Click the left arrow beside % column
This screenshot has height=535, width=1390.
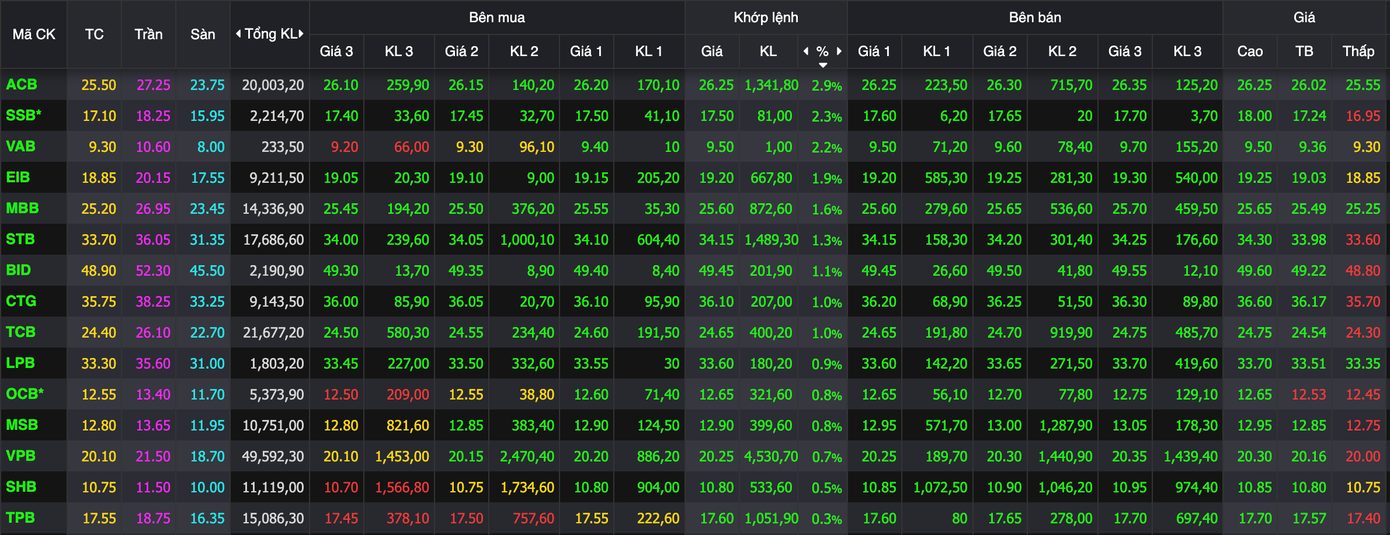point(806,51)
